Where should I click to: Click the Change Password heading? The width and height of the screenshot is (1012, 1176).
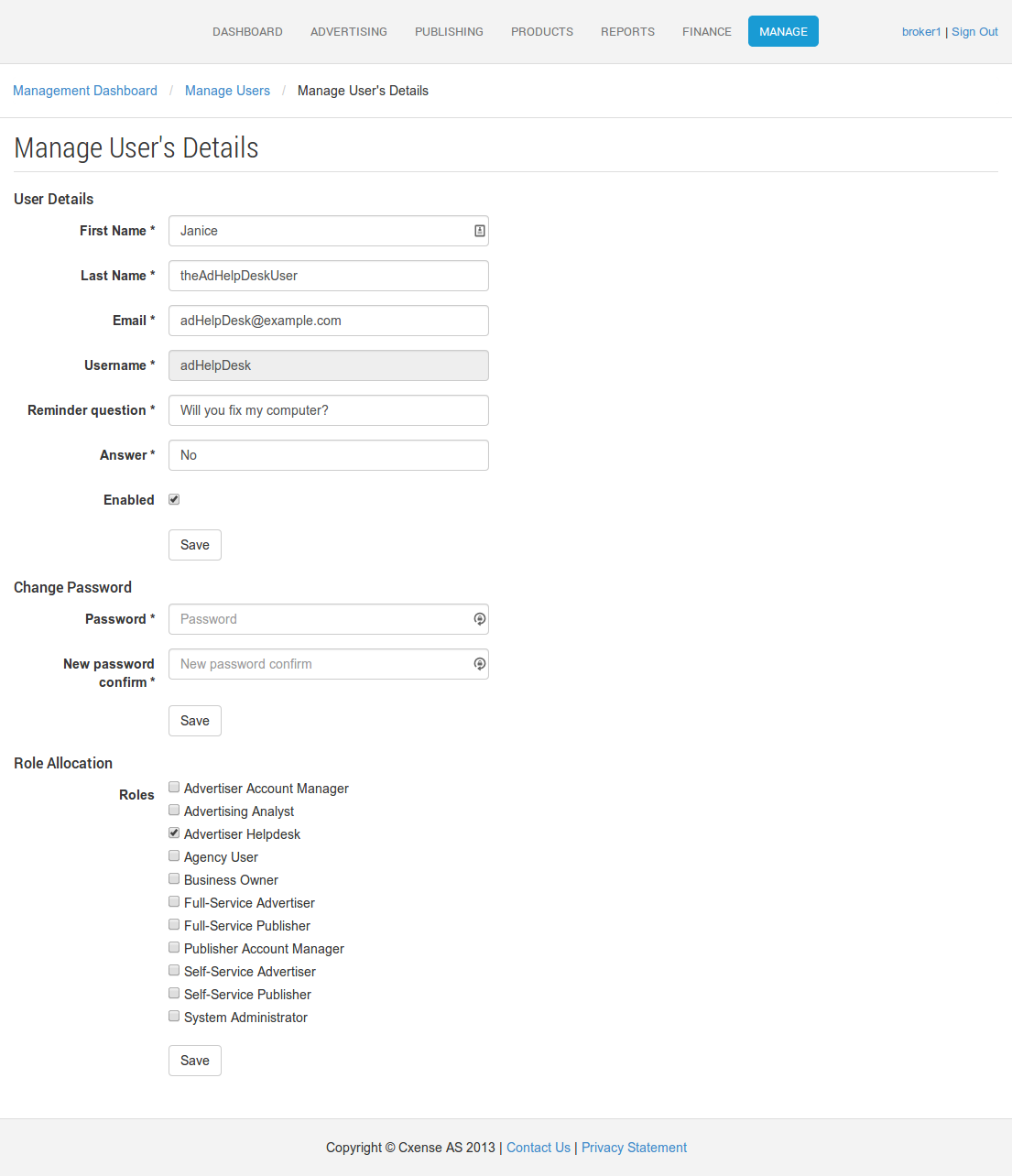pyautogui.click(x=72, y=587)
